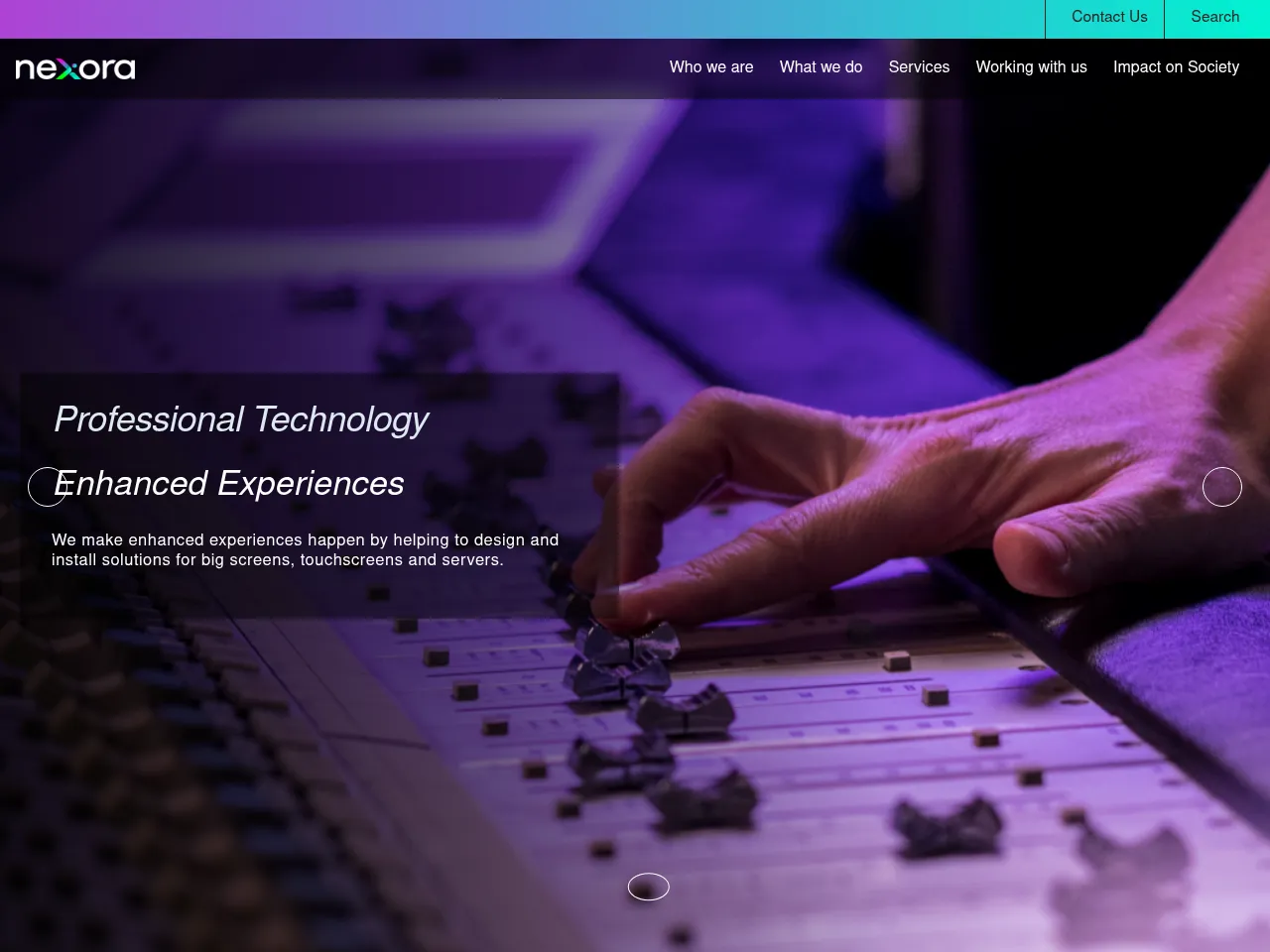Go to the previous carousel slide
This screenshot has width=1270, height=952.
pos(47,487)
